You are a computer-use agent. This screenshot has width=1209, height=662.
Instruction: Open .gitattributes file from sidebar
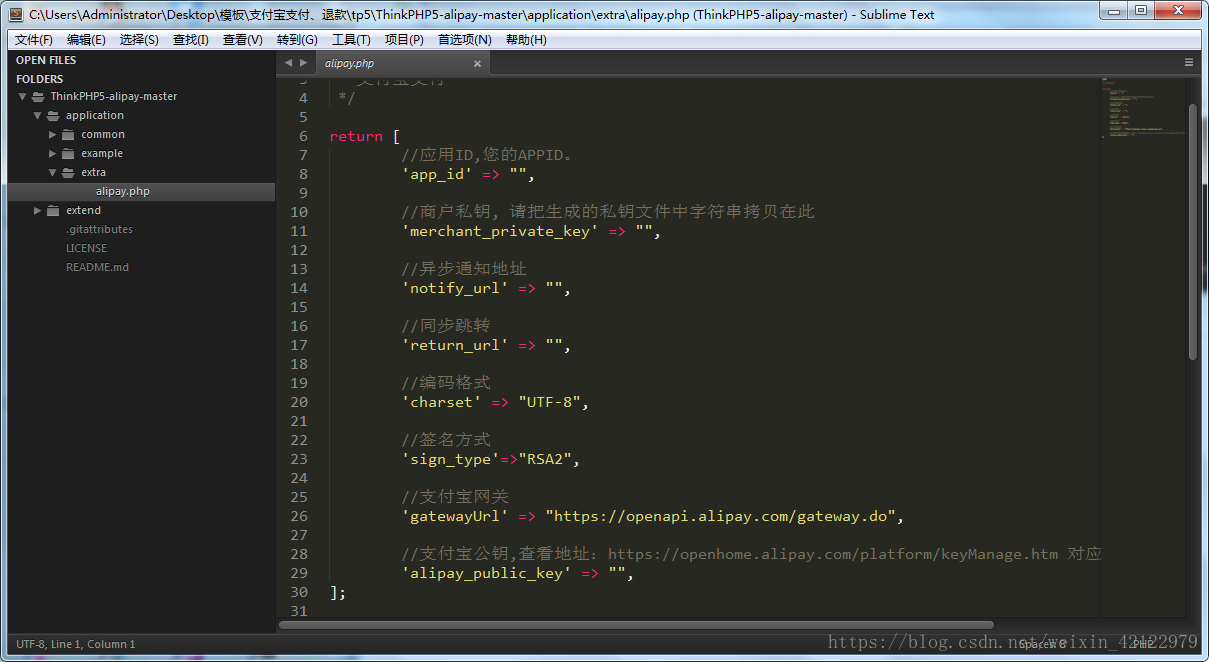tap(99, 229)
